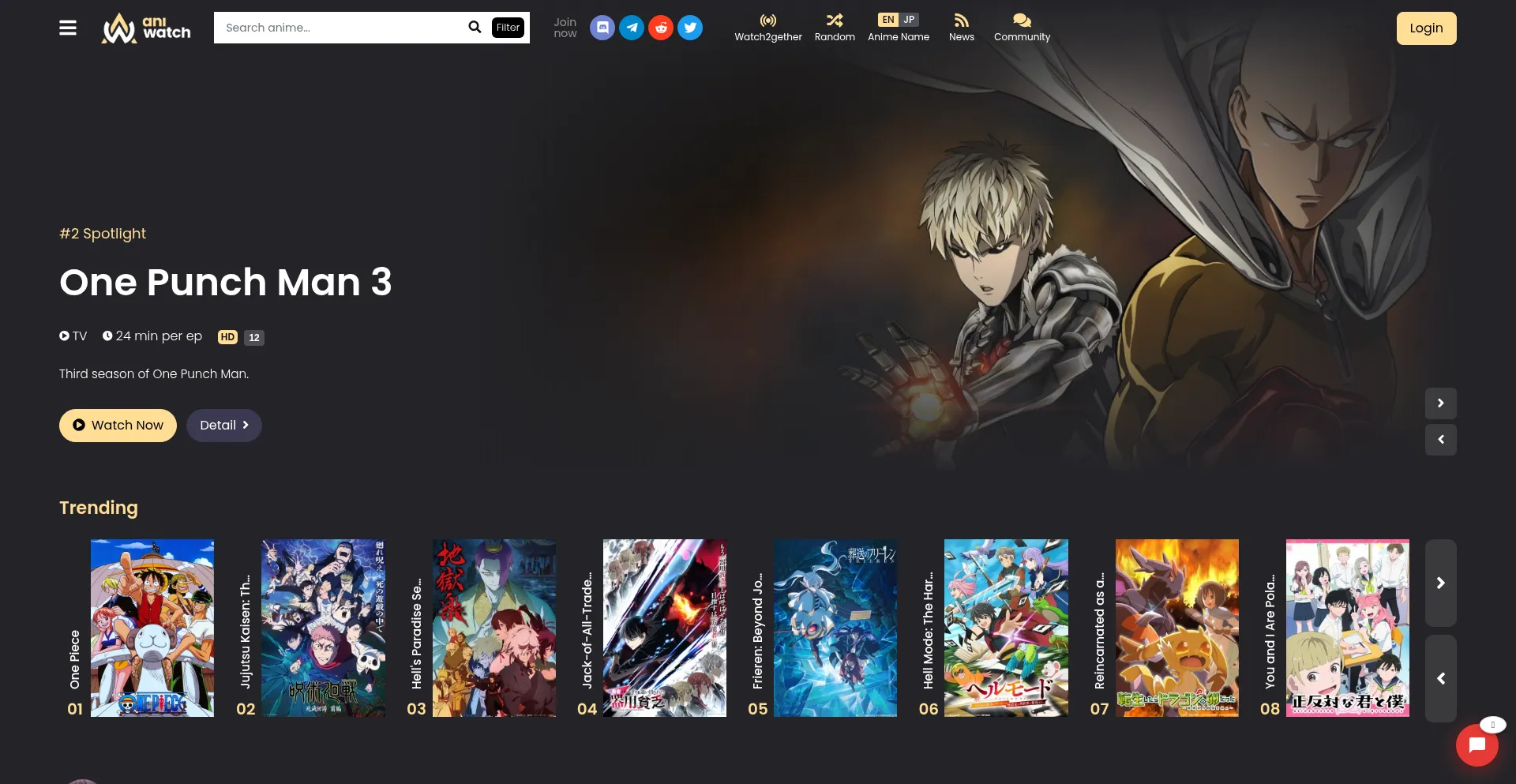Image resolution: width=1516 pixels, height=784 pixels.
Task: Open the hamburger sidebar menu
Action: (68, 28)
